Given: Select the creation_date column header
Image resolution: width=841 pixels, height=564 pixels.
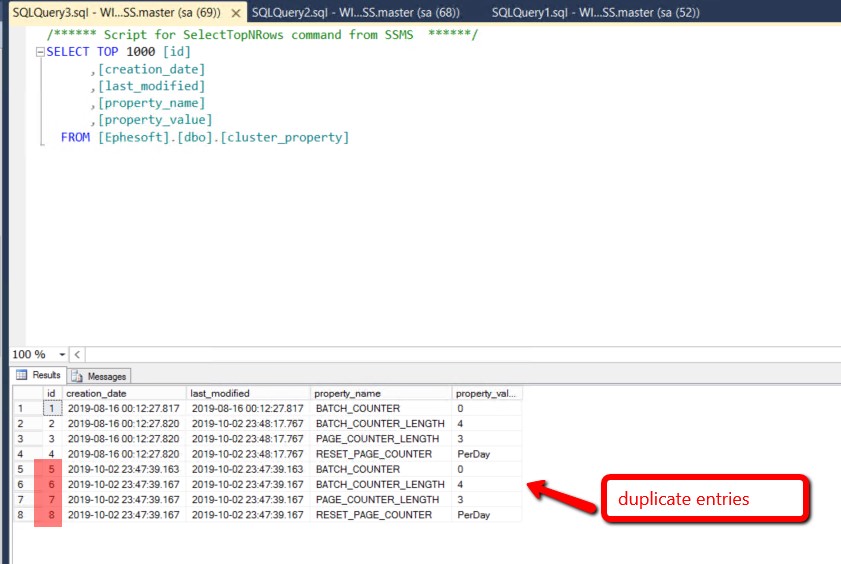Looking at the screenshot, I should (124, 394).
